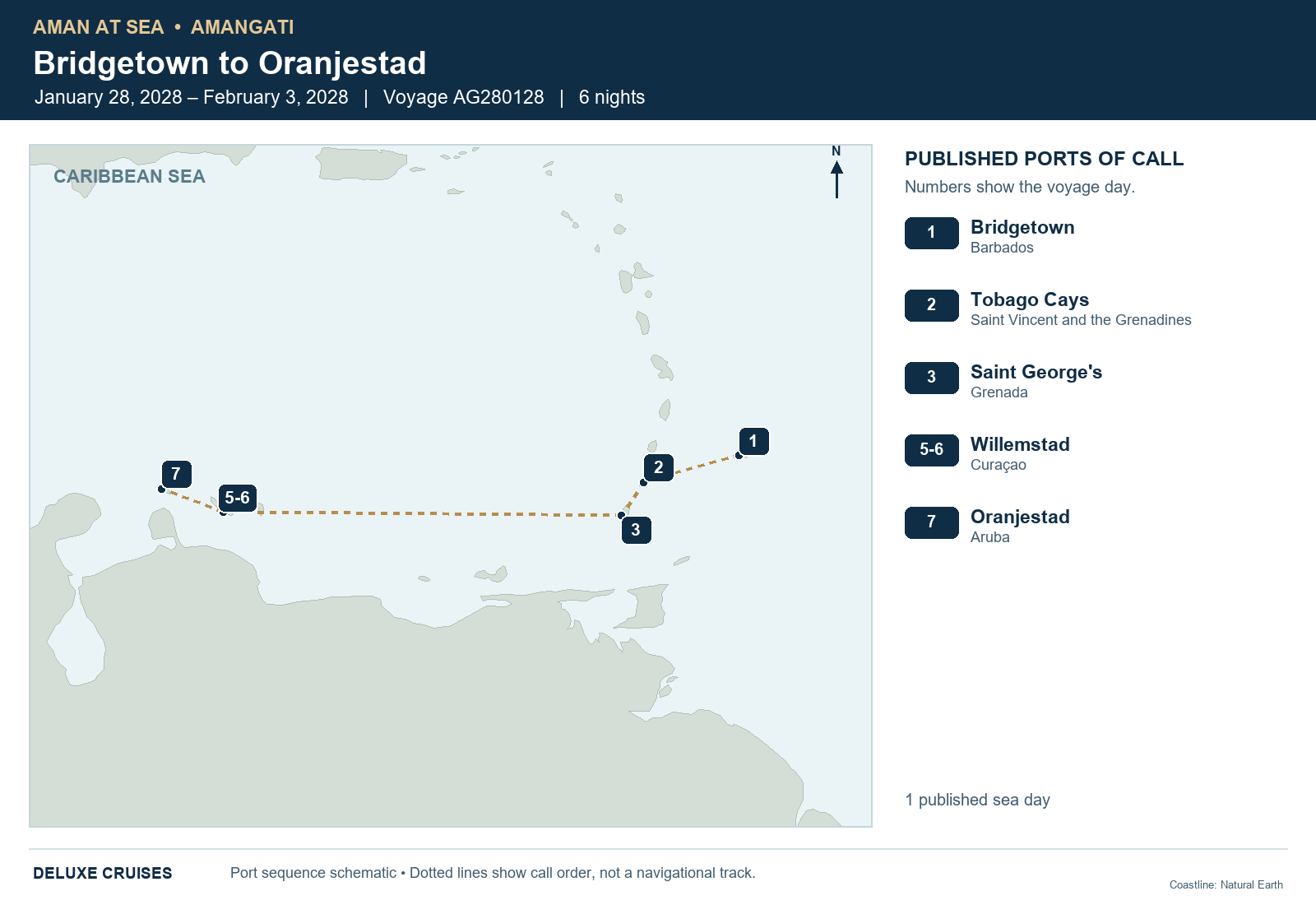Click the Barbados country label

click(x=1002, y=248)
